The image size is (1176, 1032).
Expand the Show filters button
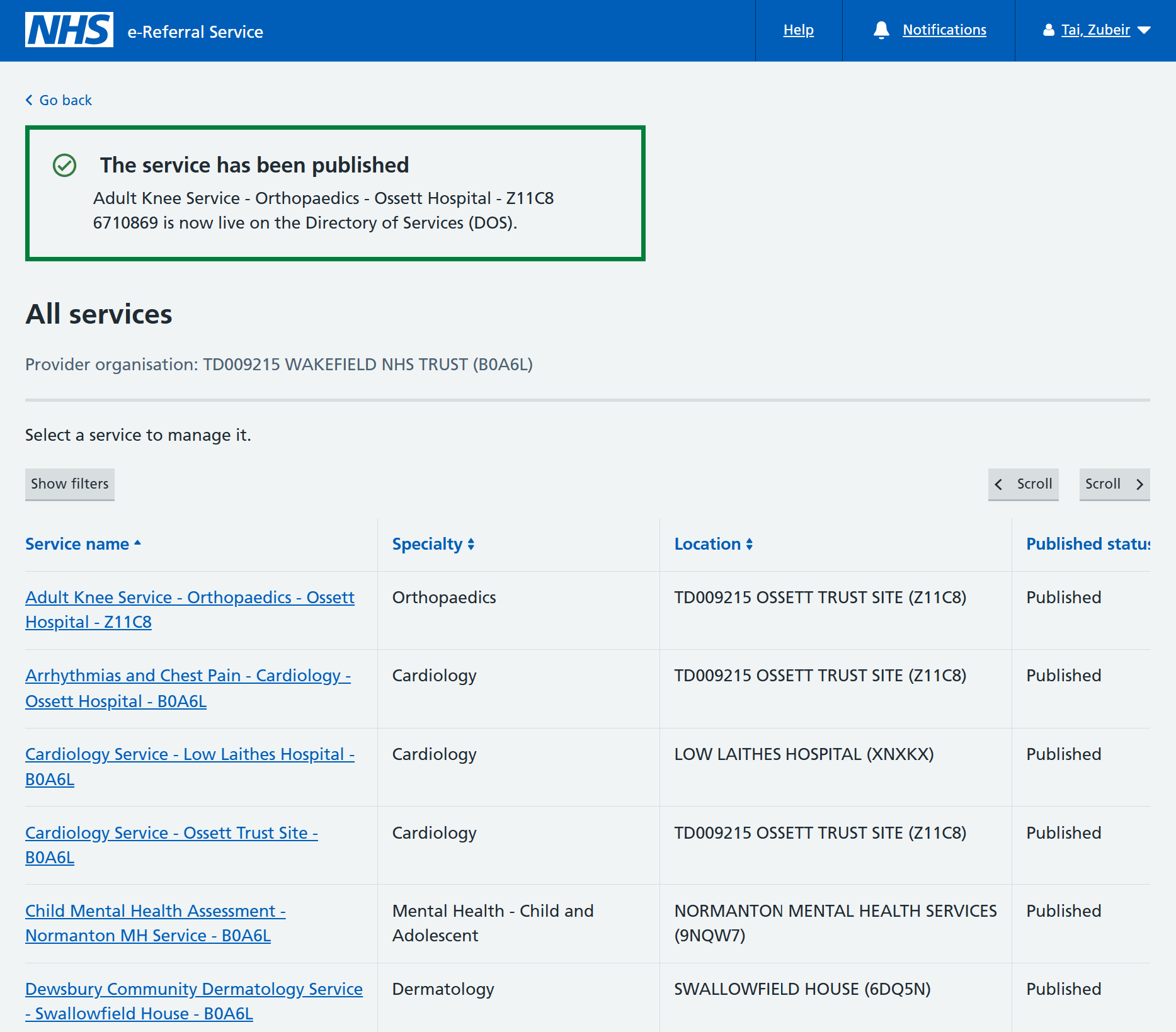70,484
